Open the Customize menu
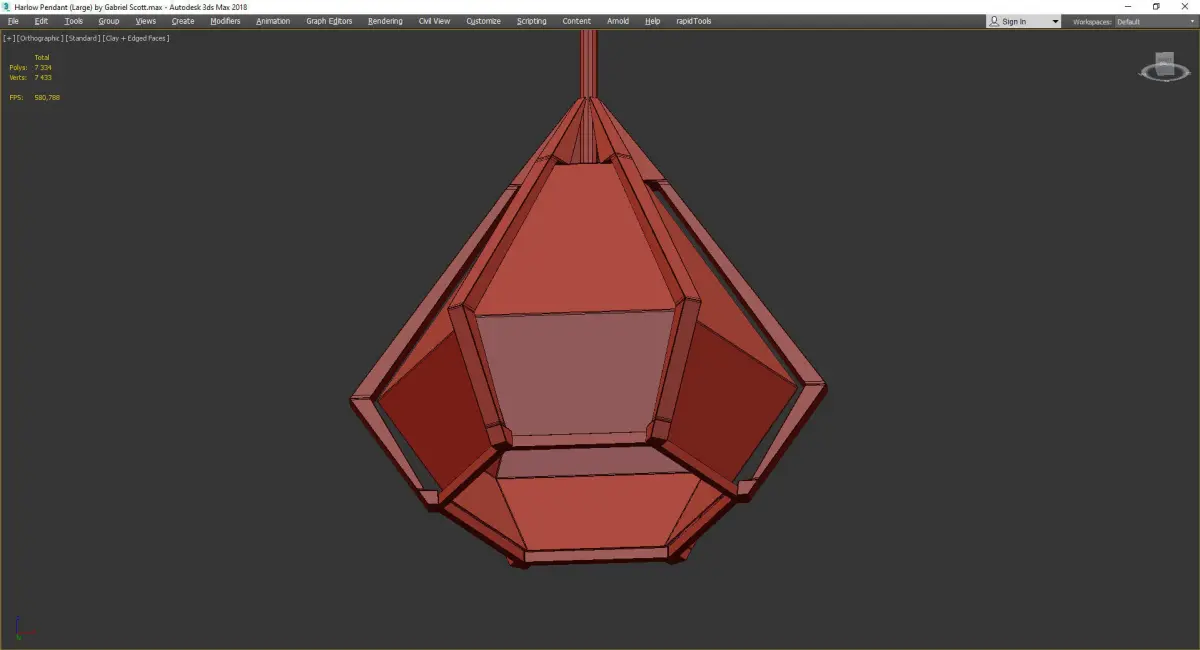Viewport: 1200px width, 650px height. coord(483,21)
